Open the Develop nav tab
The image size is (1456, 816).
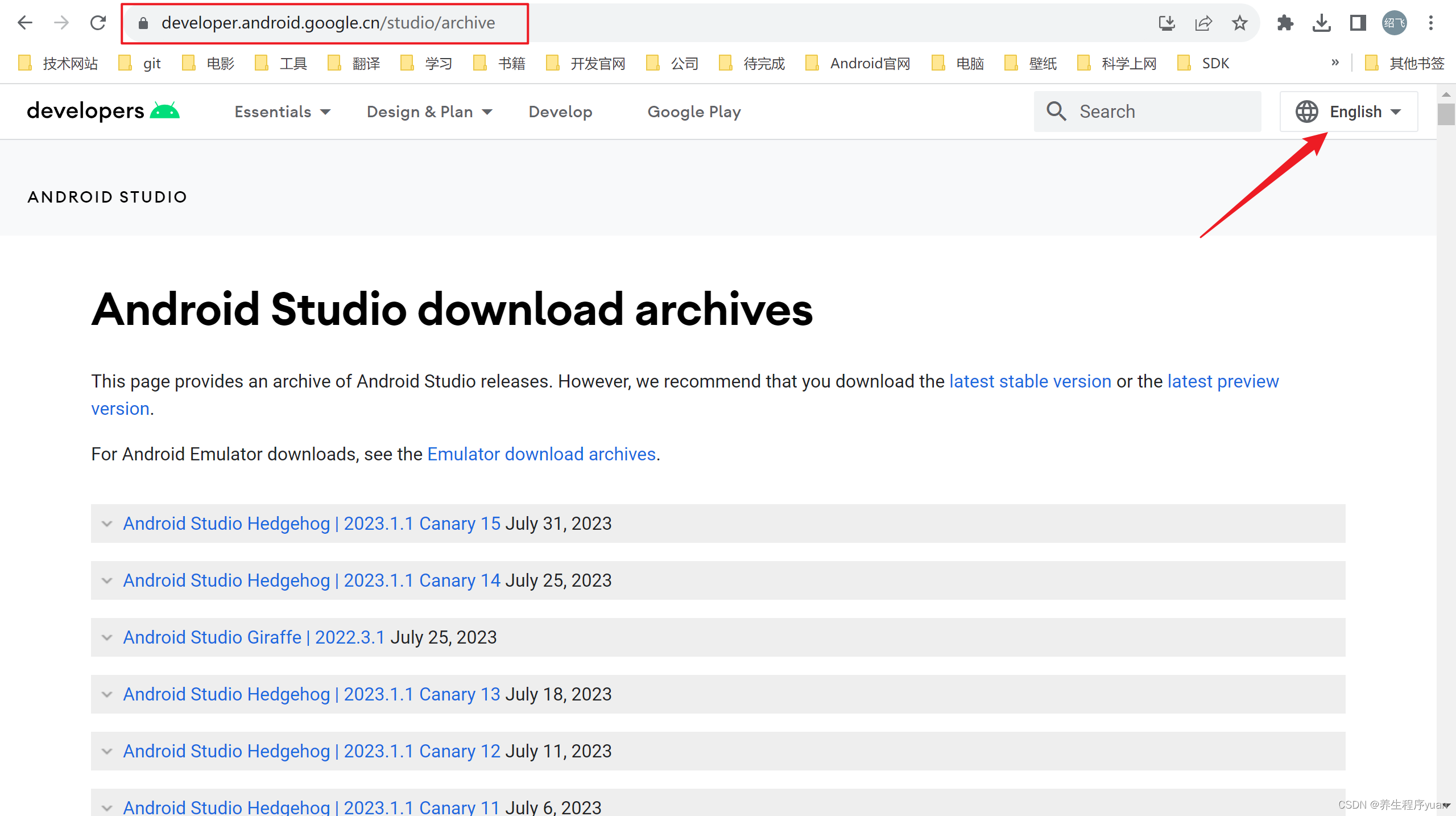(x=561, y=112)
